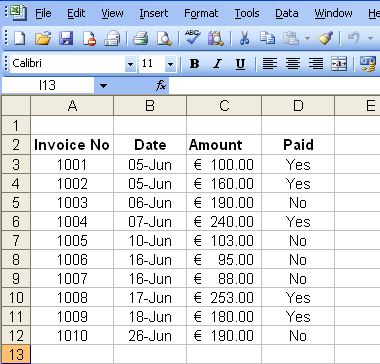Apply Currency style icon

pyautogui.click(x=368, y=63)
